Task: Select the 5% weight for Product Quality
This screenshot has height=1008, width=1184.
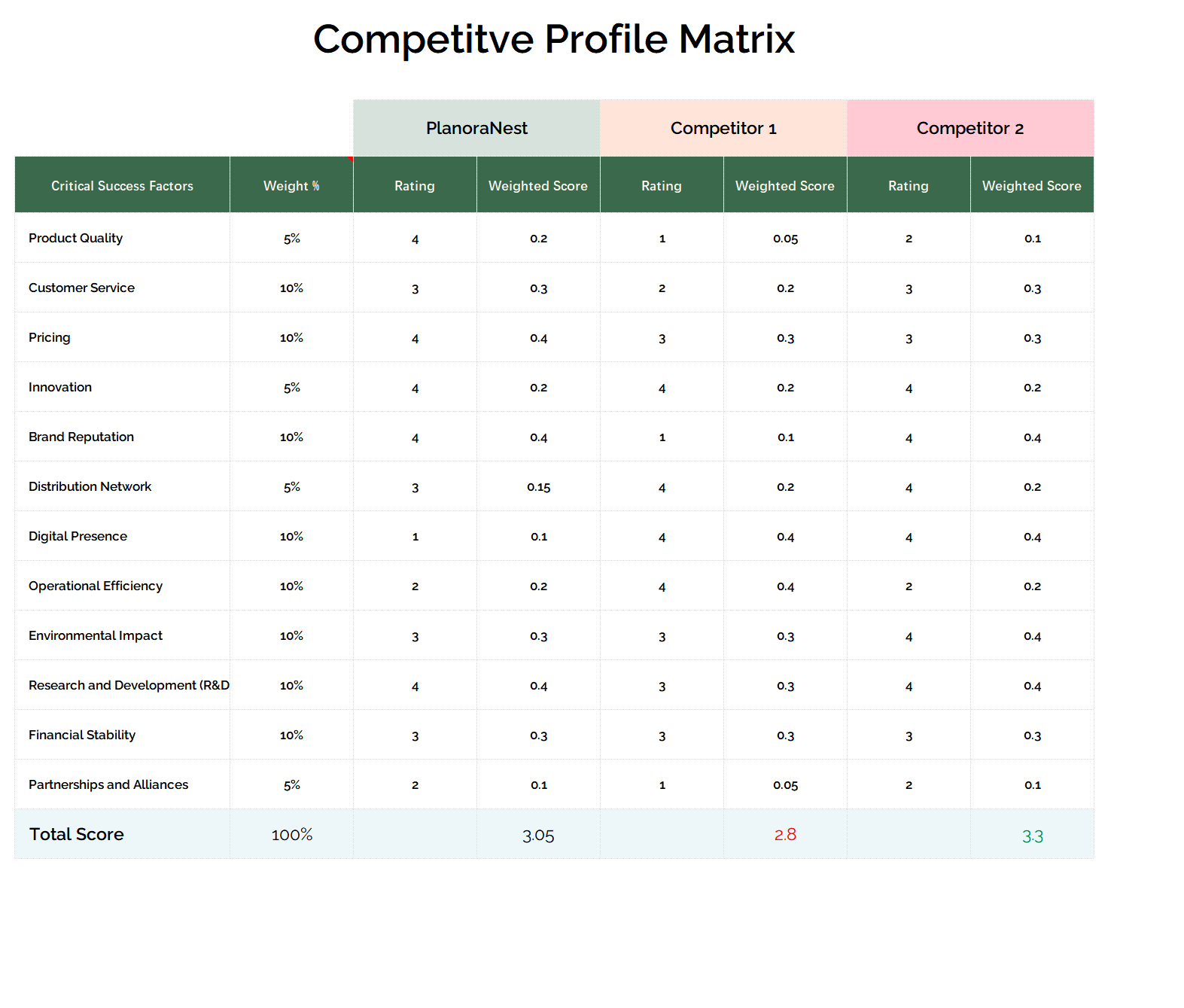Action: click(x=292, y=239)
